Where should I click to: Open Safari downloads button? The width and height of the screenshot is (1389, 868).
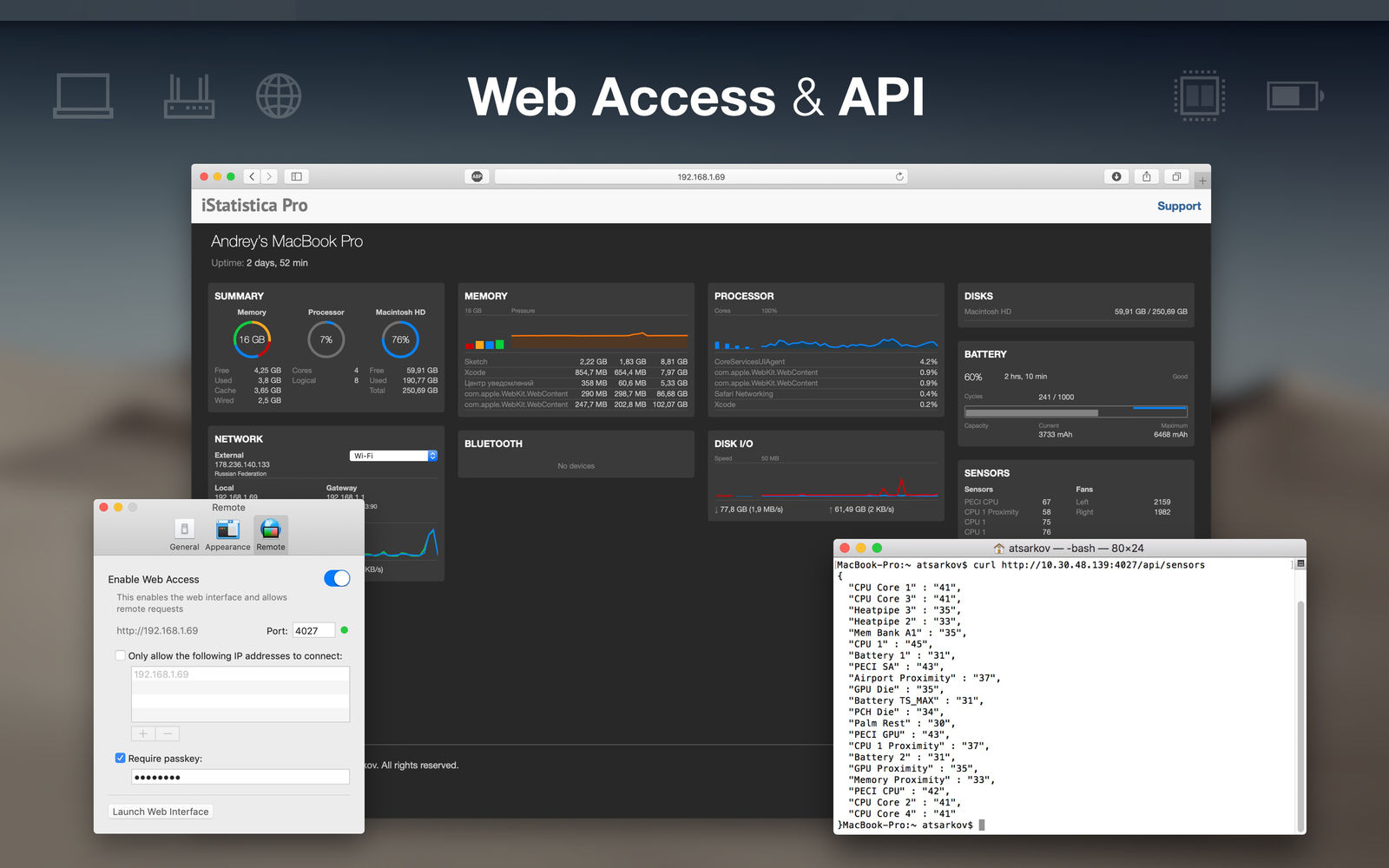[1116, 176]
